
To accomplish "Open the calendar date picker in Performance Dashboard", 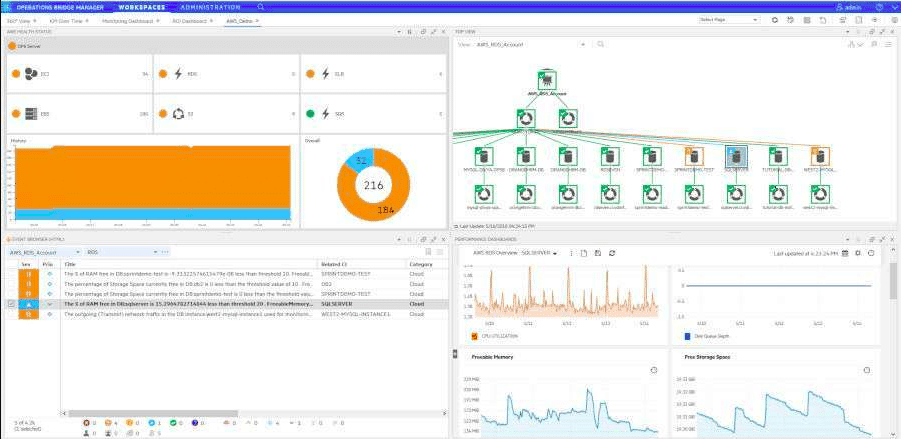I will point(845,253).
